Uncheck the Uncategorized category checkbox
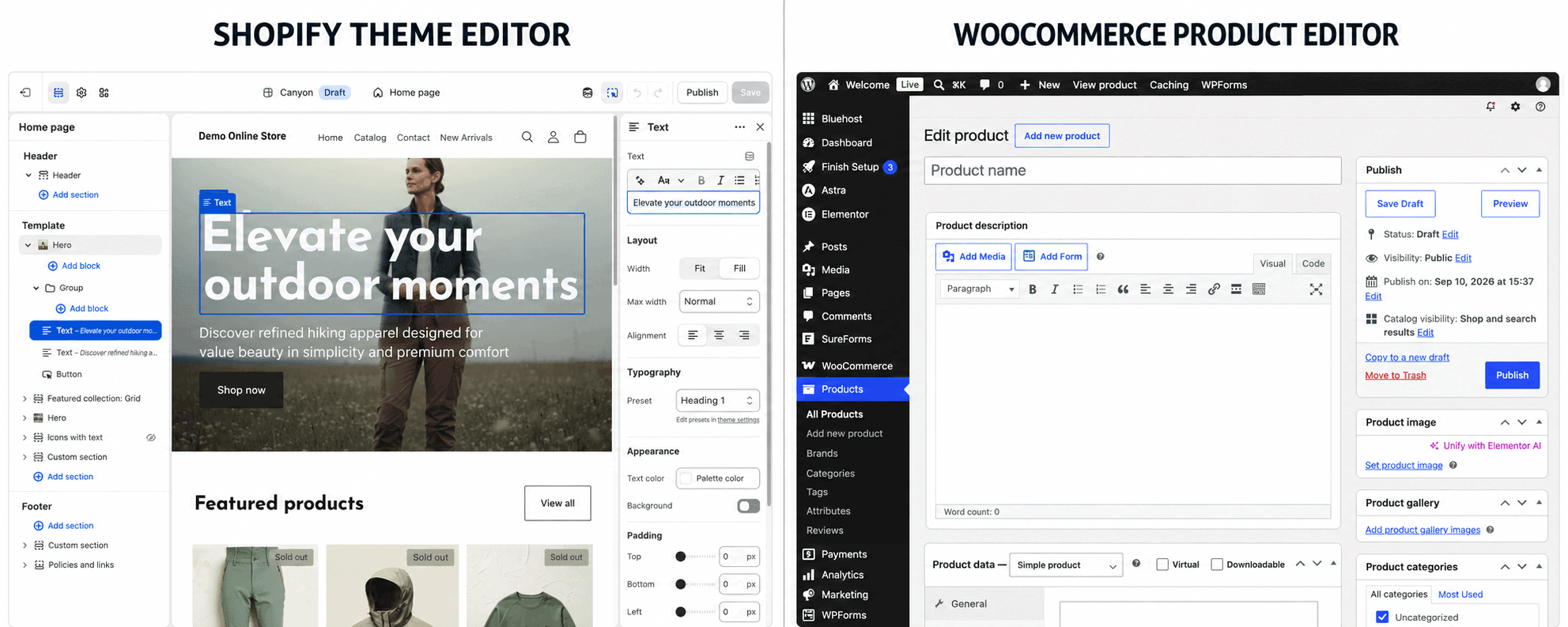Screen dimensions: 1568x627 [x=1382, y=618]
